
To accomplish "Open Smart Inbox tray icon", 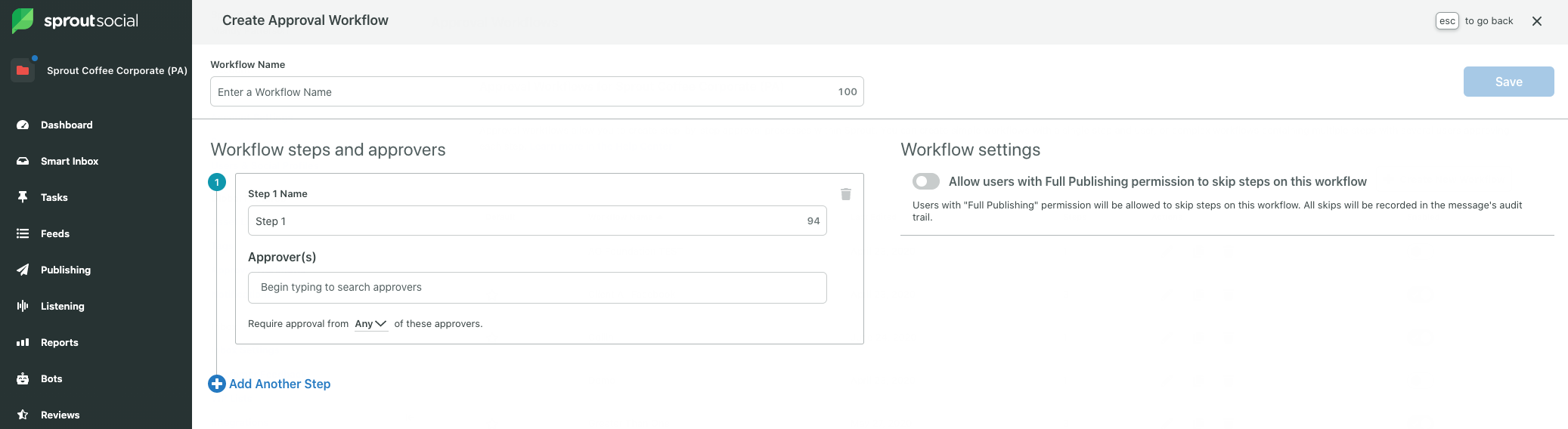I will tap(23, 161).
